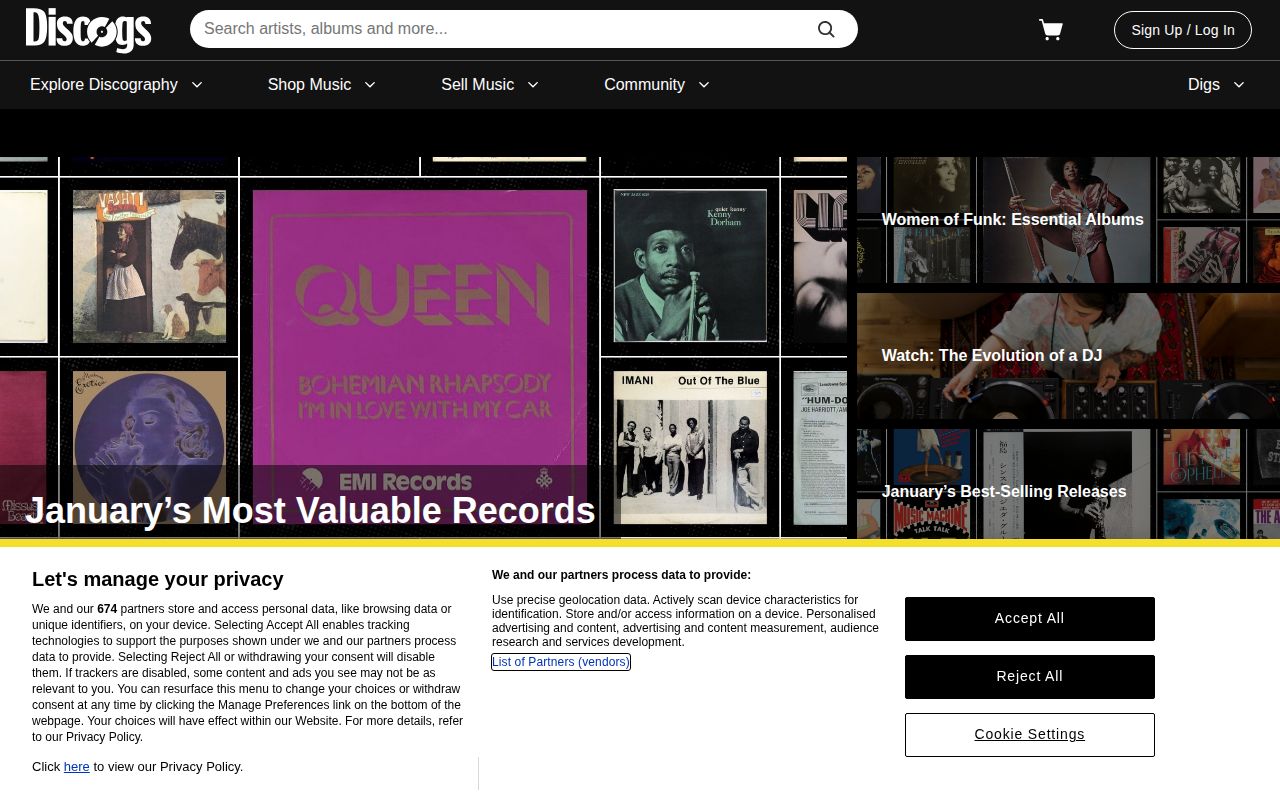Select the Community menu item
This screenshot has height=800, width=1280.
point(644,85)
